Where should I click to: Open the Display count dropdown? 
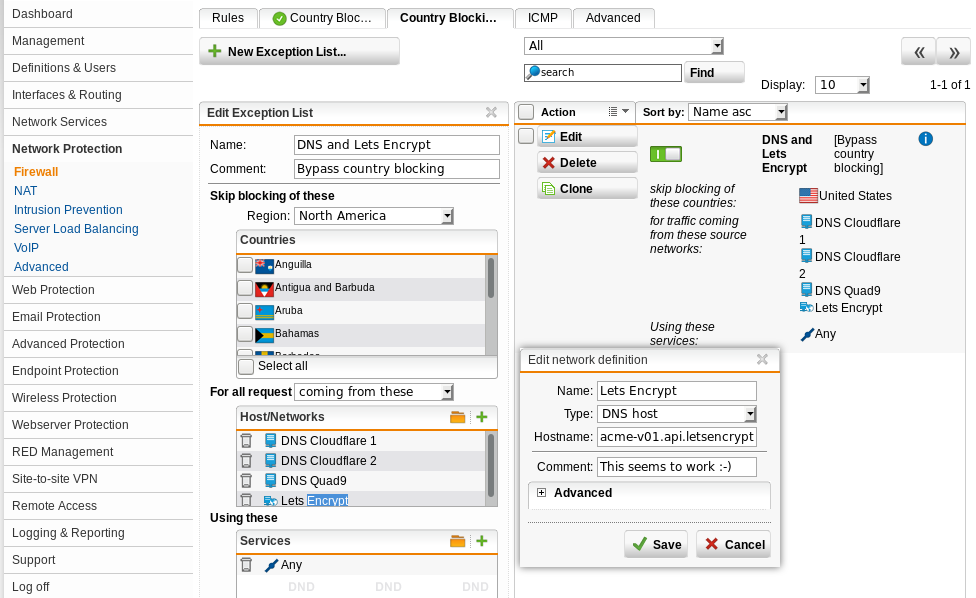(x=842, y=85)
